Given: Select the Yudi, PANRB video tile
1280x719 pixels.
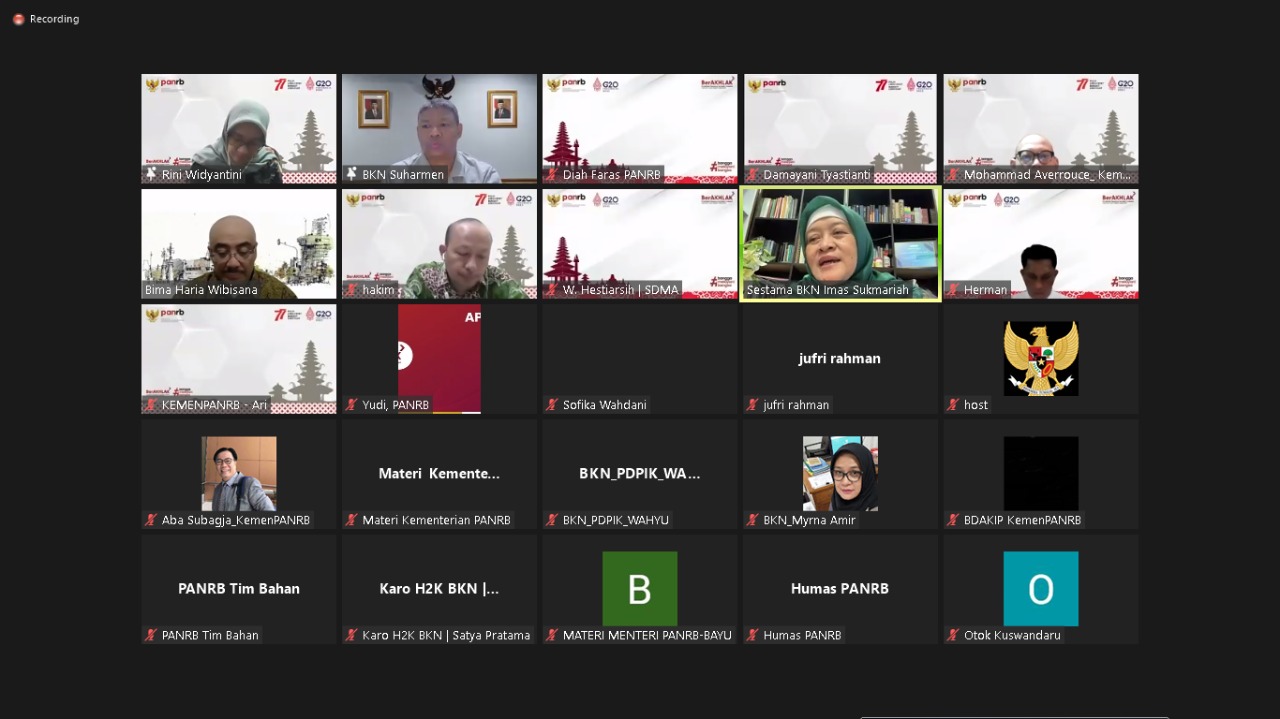Looking at the screenshot, I should click(439, 359).
